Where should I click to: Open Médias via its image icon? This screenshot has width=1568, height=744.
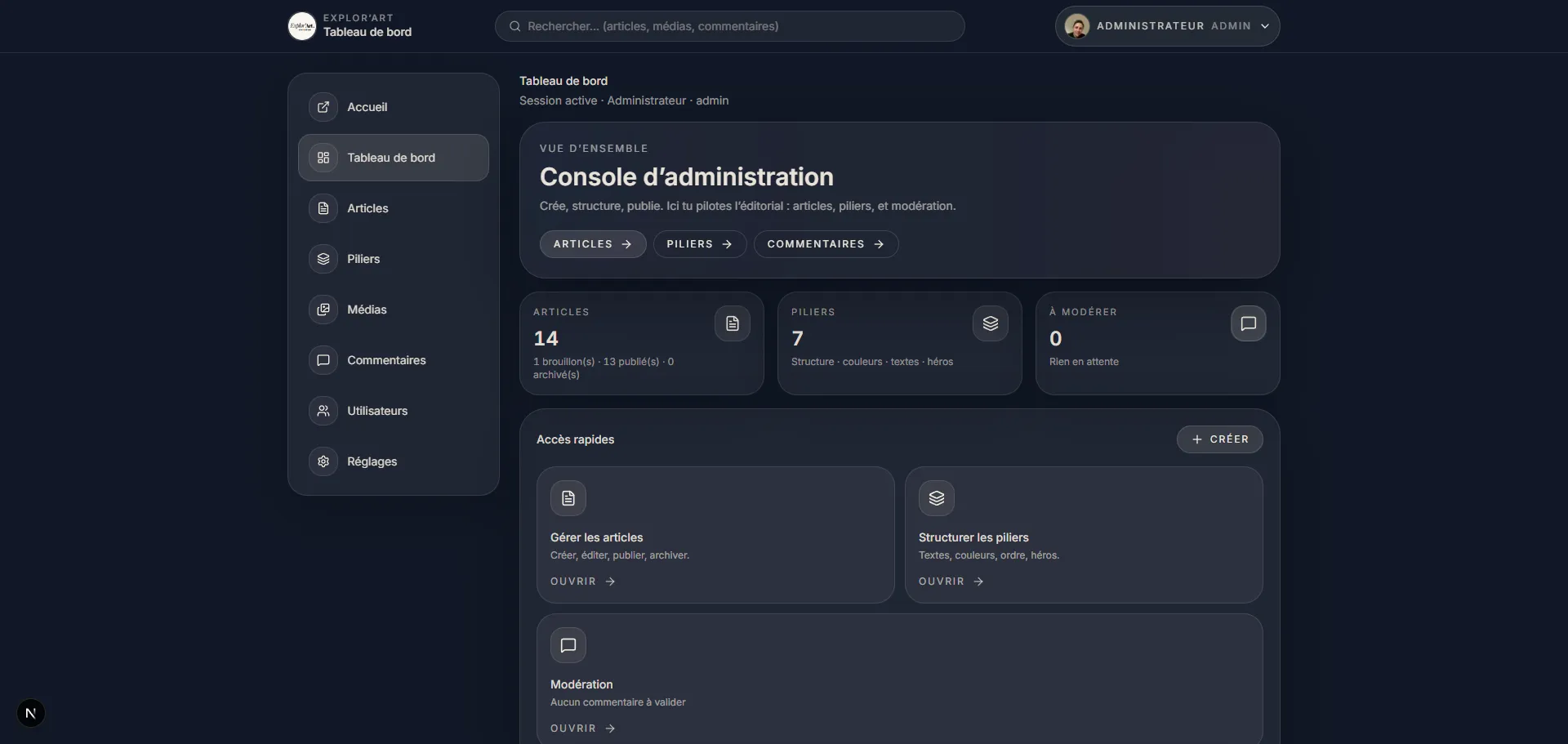point(323,310)
